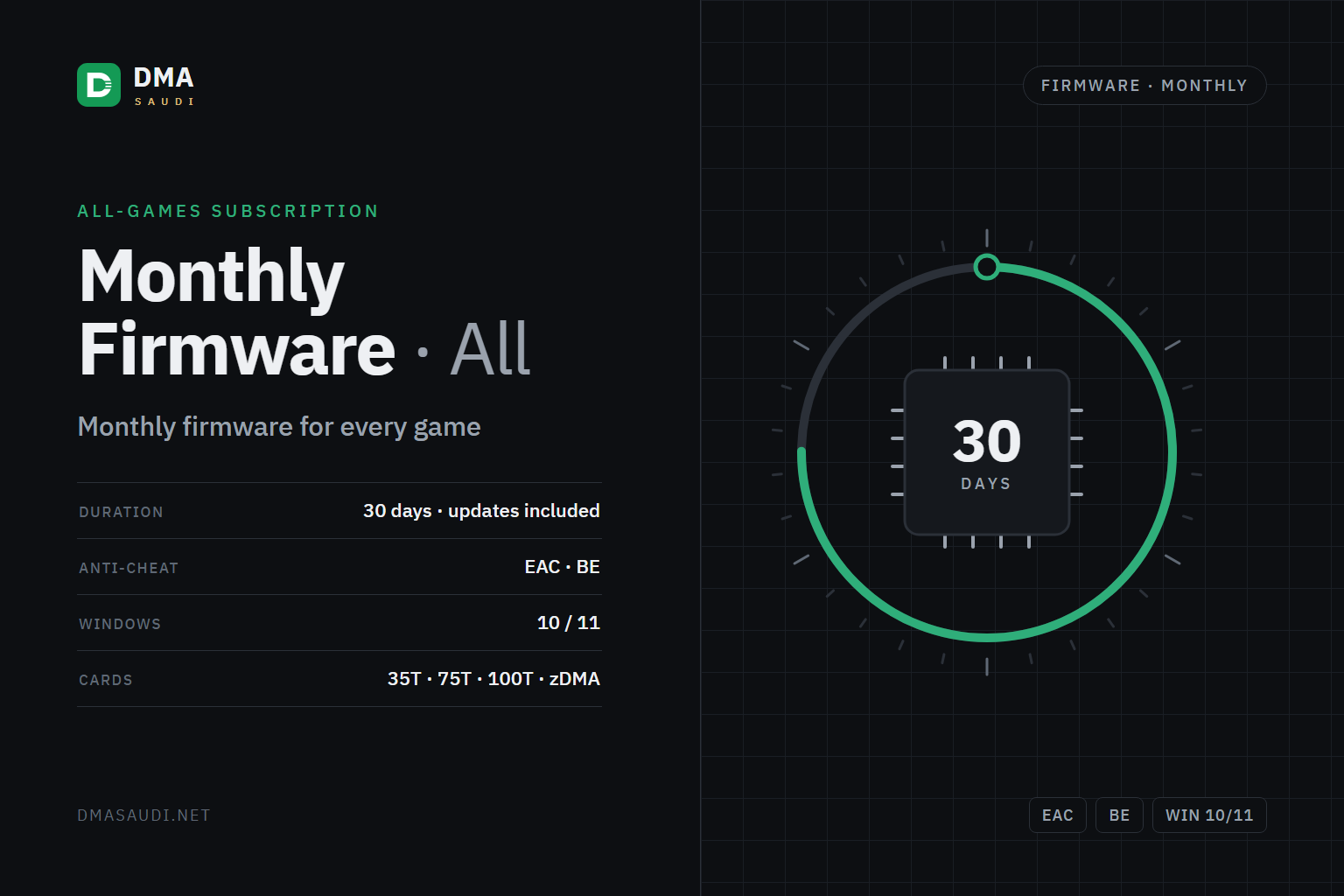
Task: Click the WINDOWS label
Action: [120, 624]
